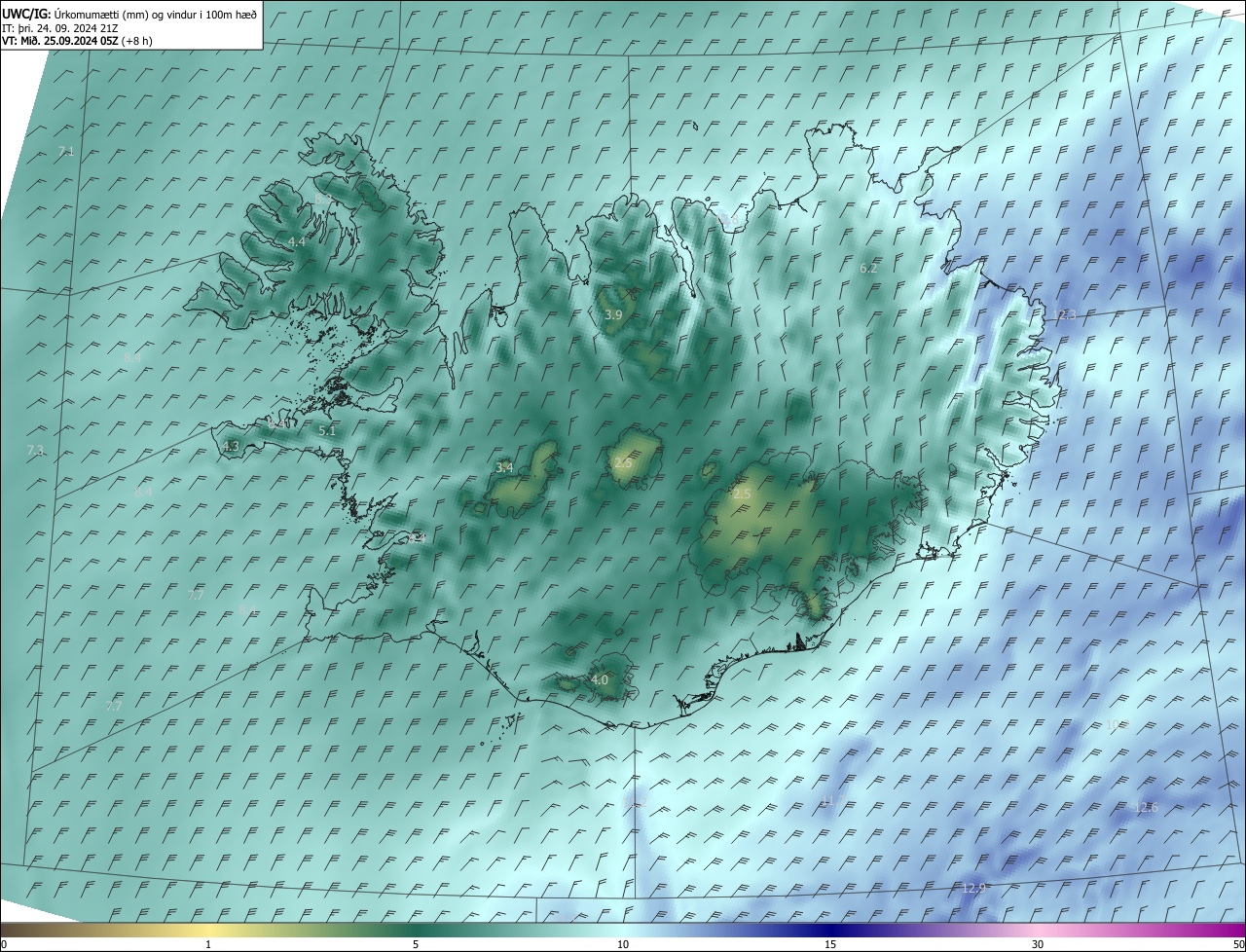Screen dimensions: 1246x952
Task: Click the 4.3 value label on the peninsula
Action: click(231, 447)
